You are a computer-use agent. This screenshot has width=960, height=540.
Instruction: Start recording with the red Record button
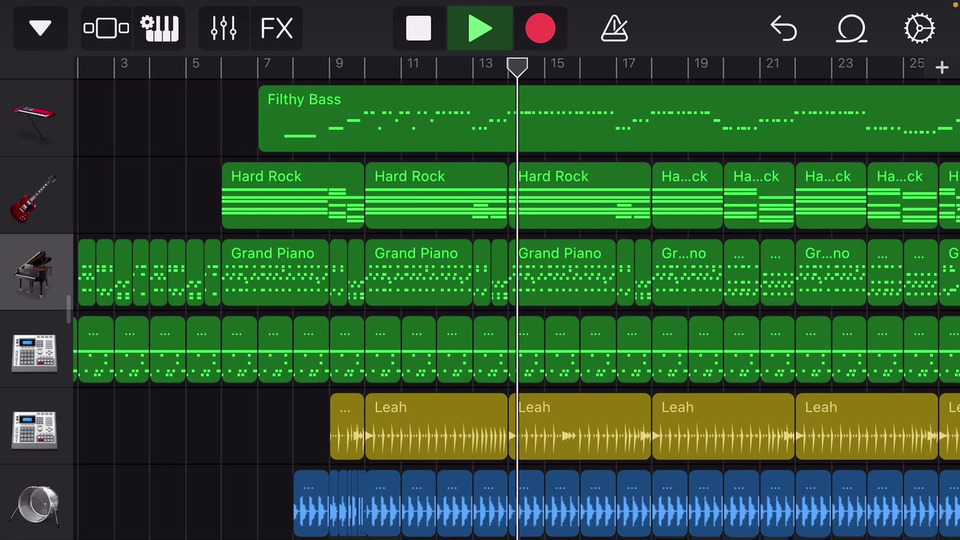pyautogui.click(x=540, y=28)
